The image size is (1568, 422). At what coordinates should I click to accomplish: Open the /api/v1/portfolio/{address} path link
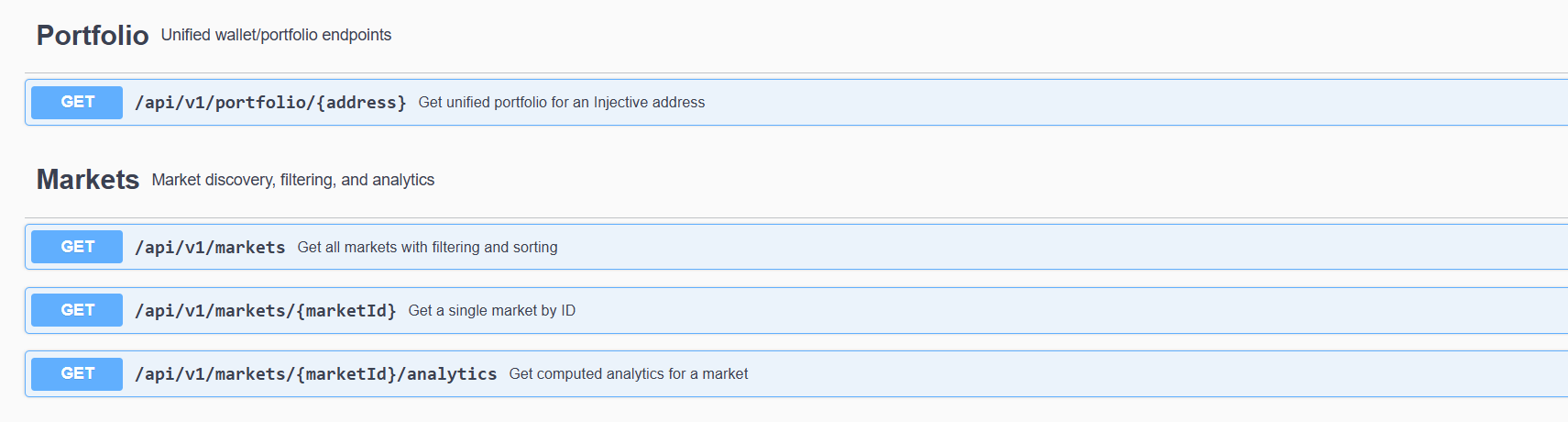pos(270,103)
